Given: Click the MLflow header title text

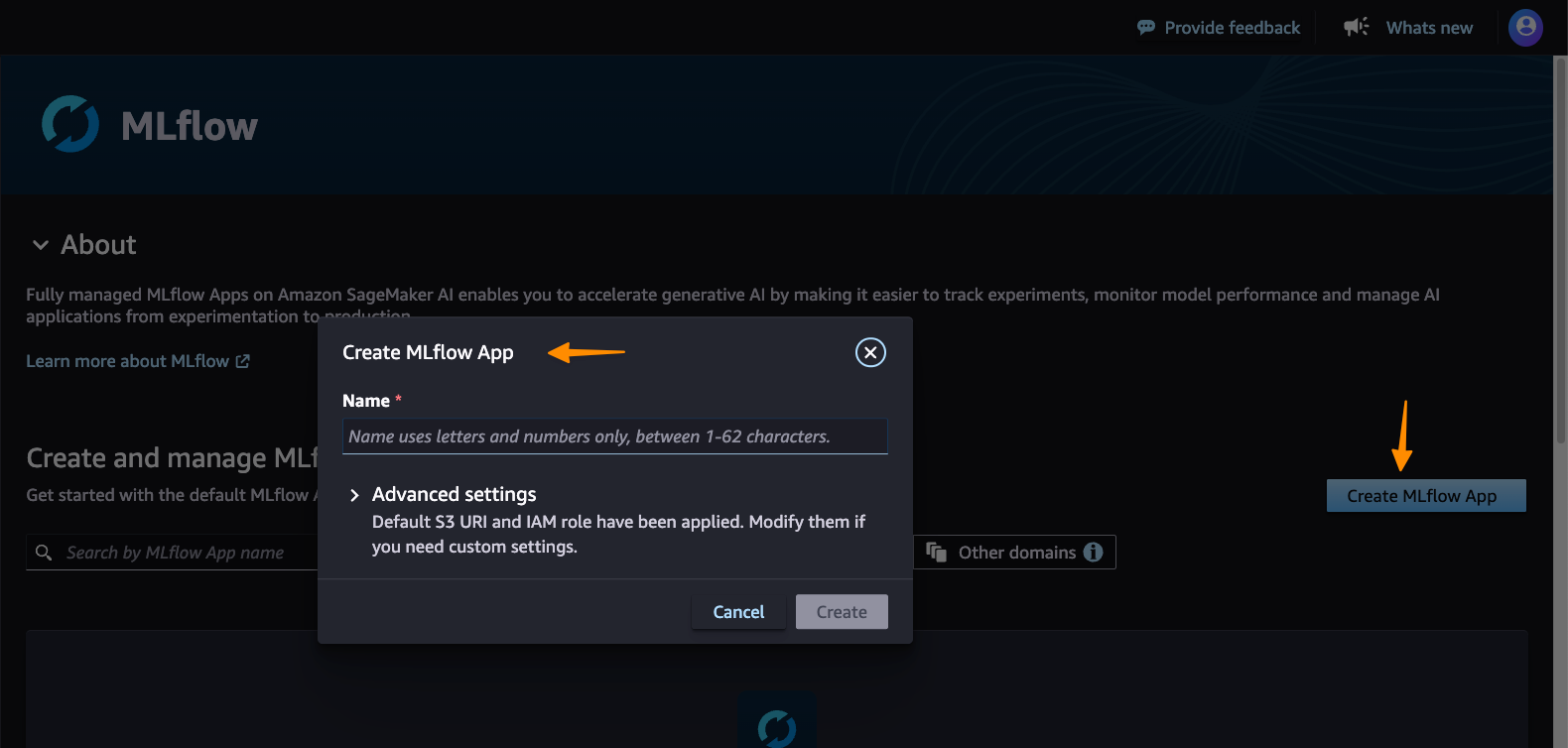Looking at the screenshot, I should pyautogui.click(x=190, y=126).
